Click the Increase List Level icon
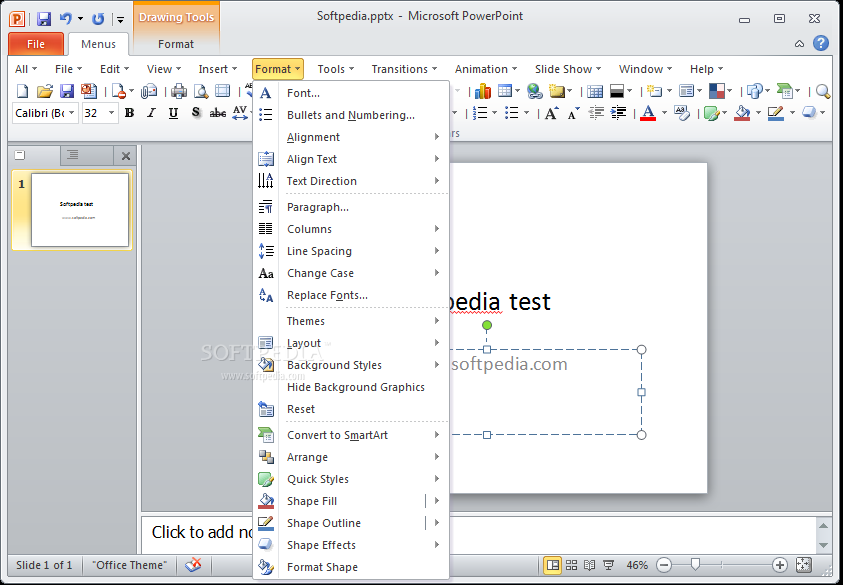843x585 pixels. click(618, 113)
